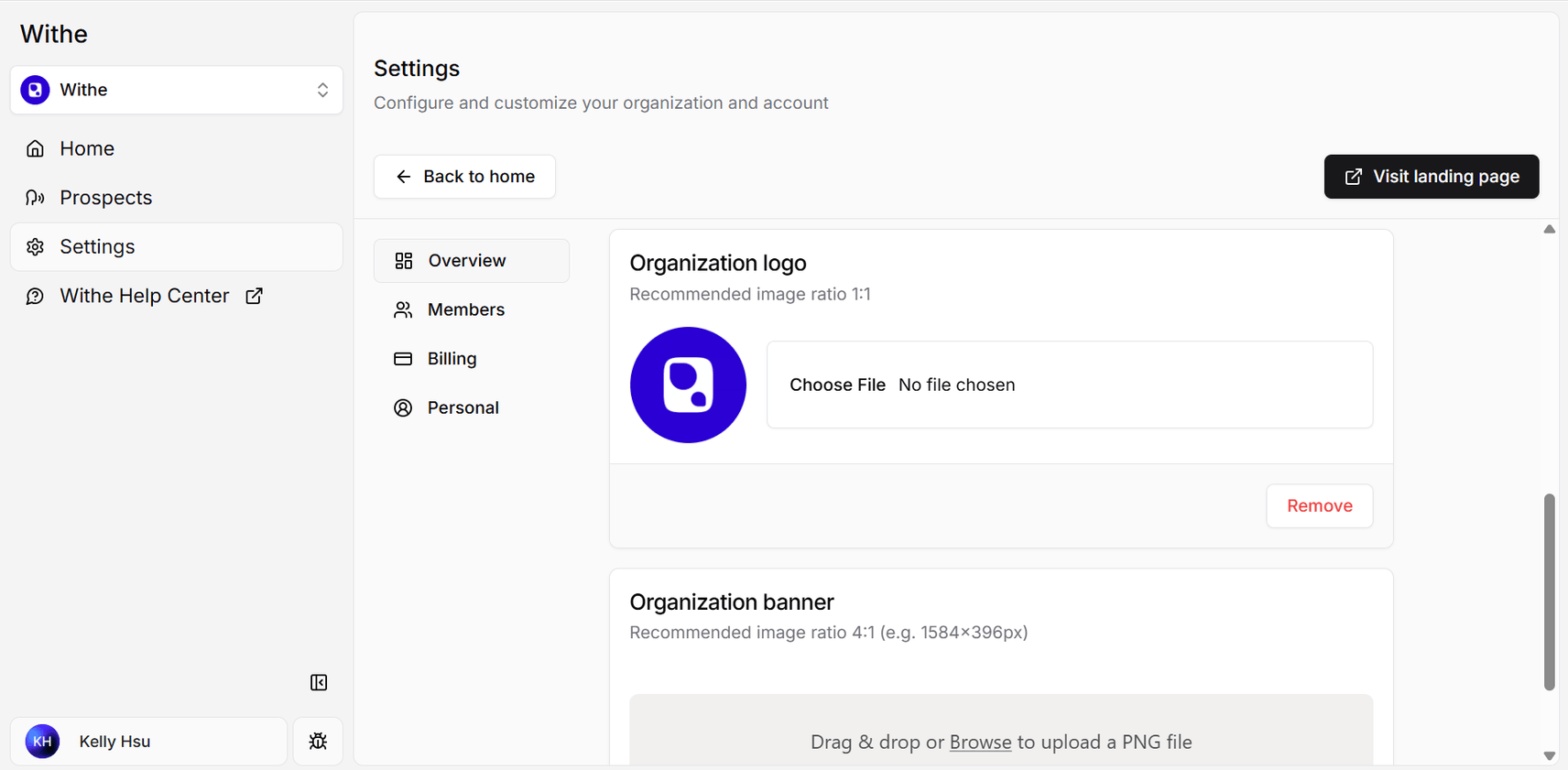
Task: Click the Personal user circle icon
Action: (x=403, y=407)
